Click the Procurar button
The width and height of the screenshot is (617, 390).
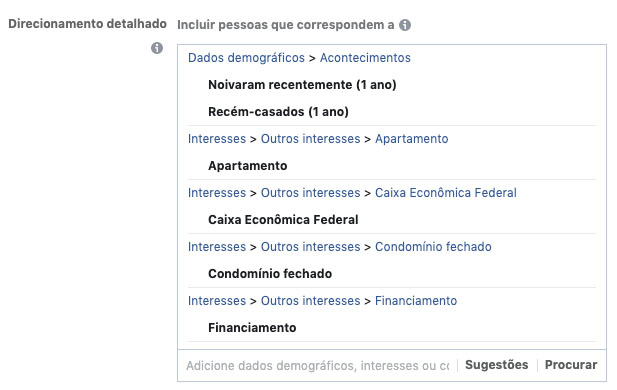[571, 365]
